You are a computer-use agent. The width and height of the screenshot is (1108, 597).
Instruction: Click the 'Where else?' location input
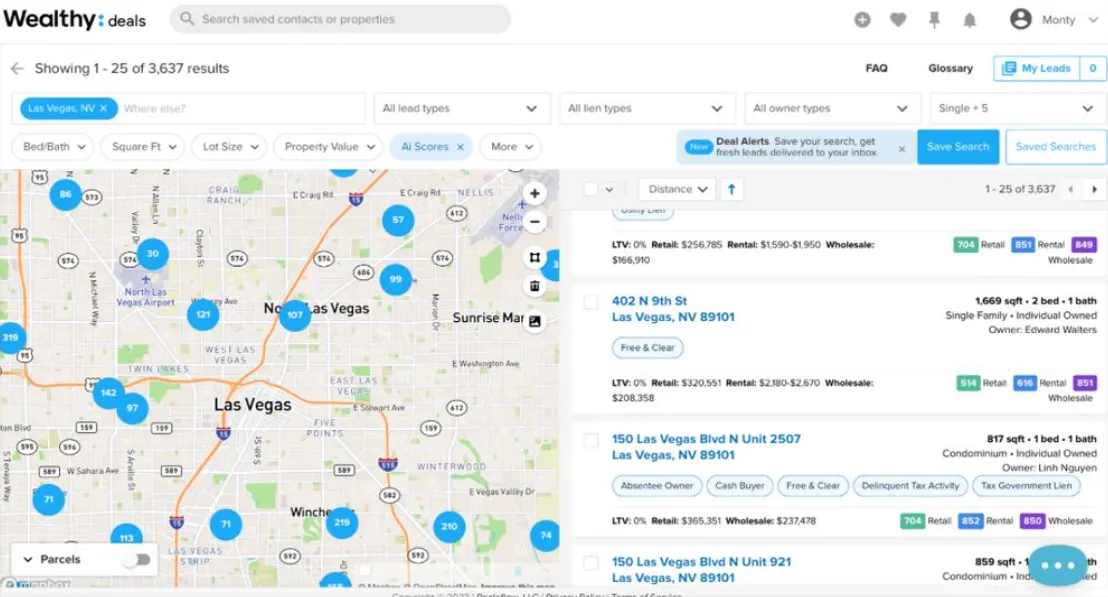click(x=240, y=108)
